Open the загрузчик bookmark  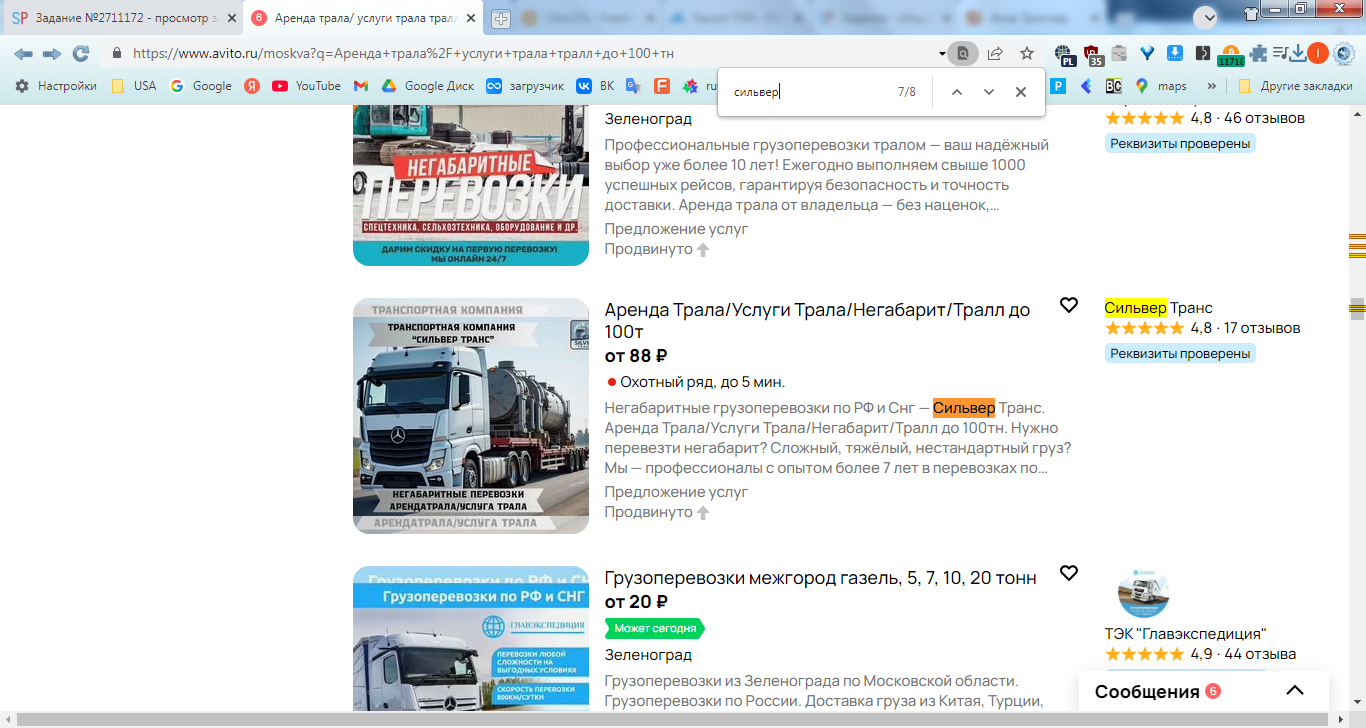pos(525,86)
